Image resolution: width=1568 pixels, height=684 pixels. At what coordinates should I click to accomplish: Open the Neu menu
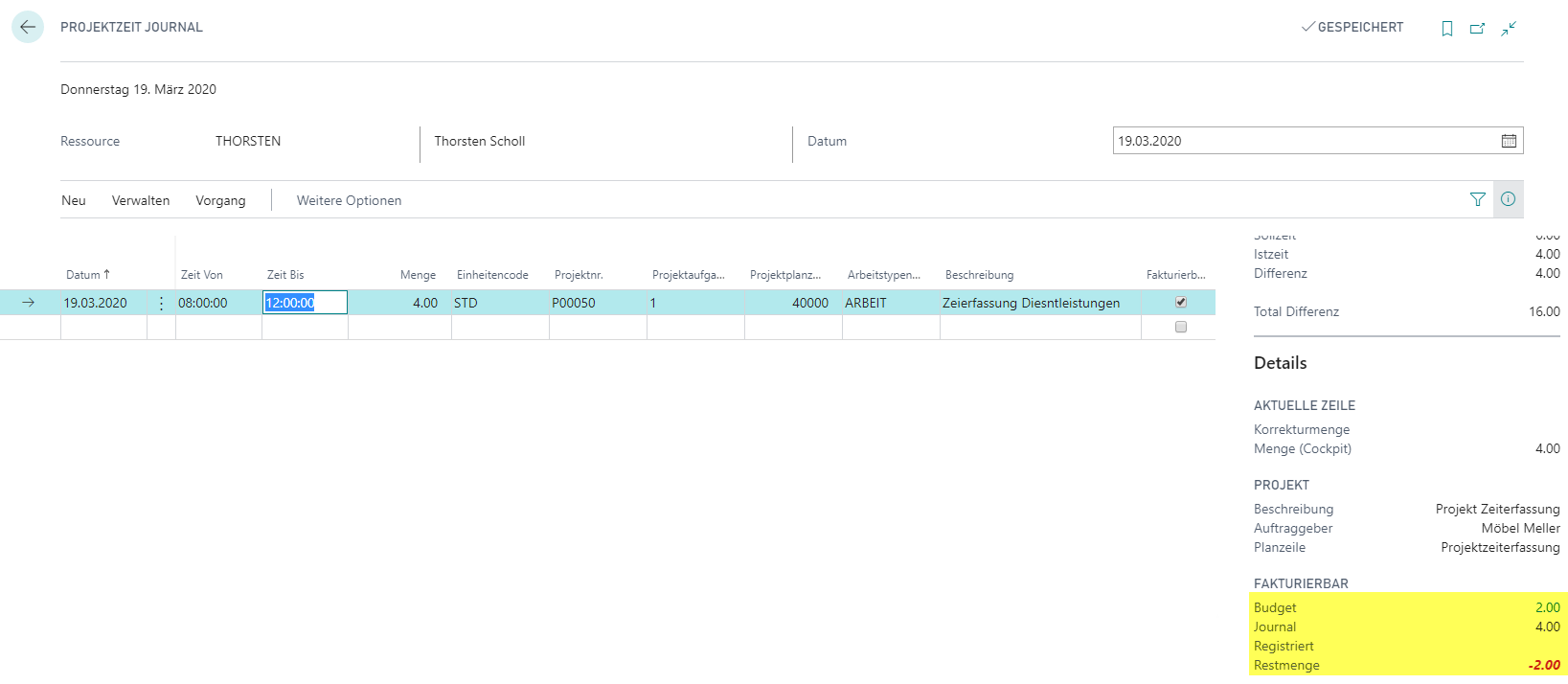pyautogui.click(x=74, y=200)
